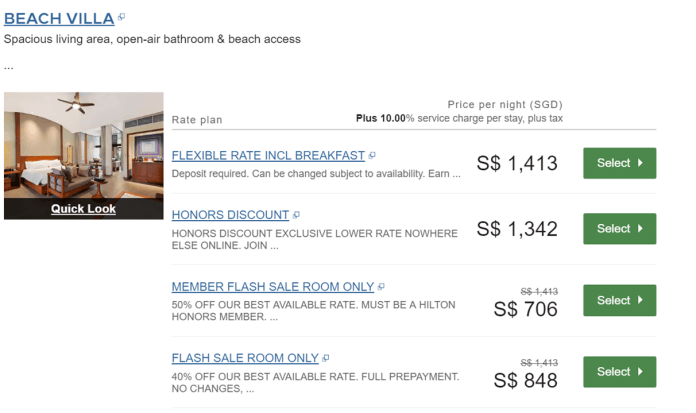The height and width of the screenshot is (413, 696).
Task: Select the Honors Discount rate at S$ 1,342
Action: (619, 228)
